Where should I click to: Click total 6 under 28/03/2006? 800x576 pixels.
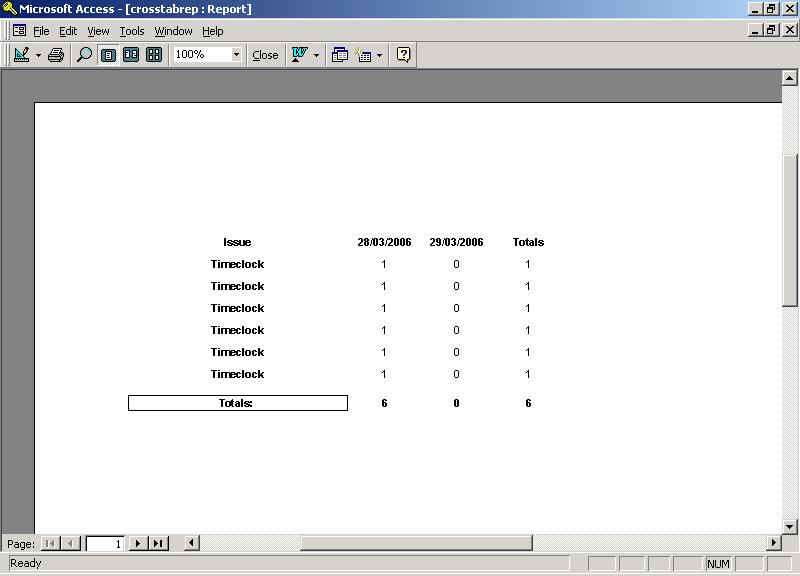384,403
